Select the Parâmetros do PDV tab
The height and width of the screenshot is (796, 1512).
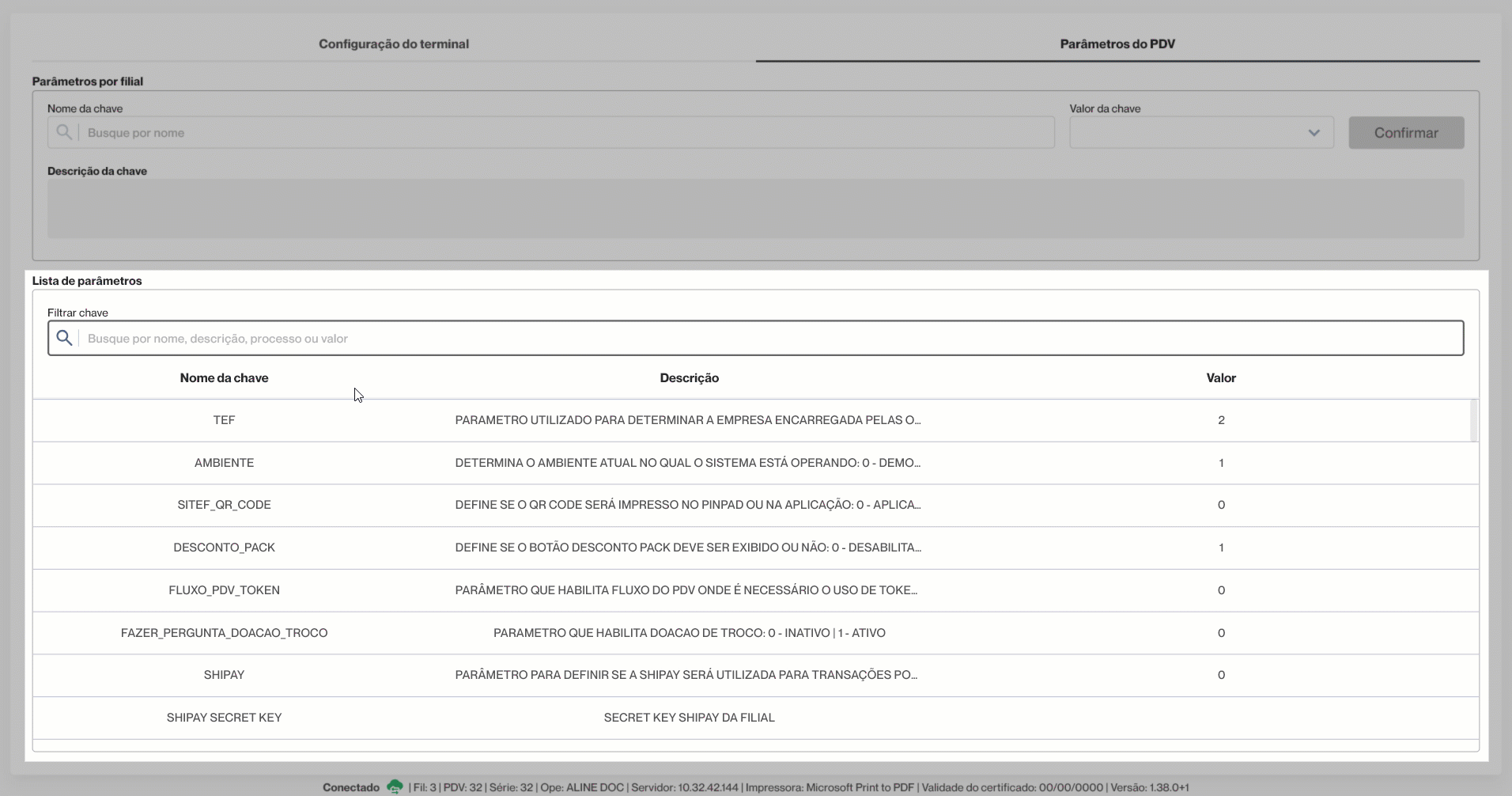click(x=1117, y=44)
